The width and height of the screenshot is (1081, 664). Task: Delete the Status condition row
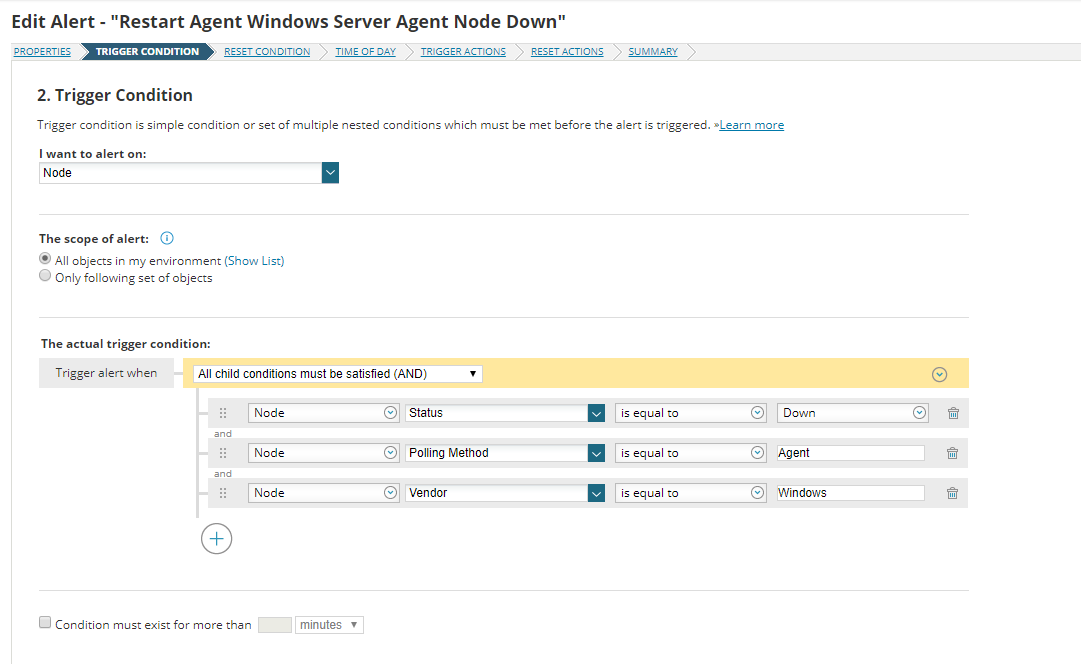click(x=953, y=413)
